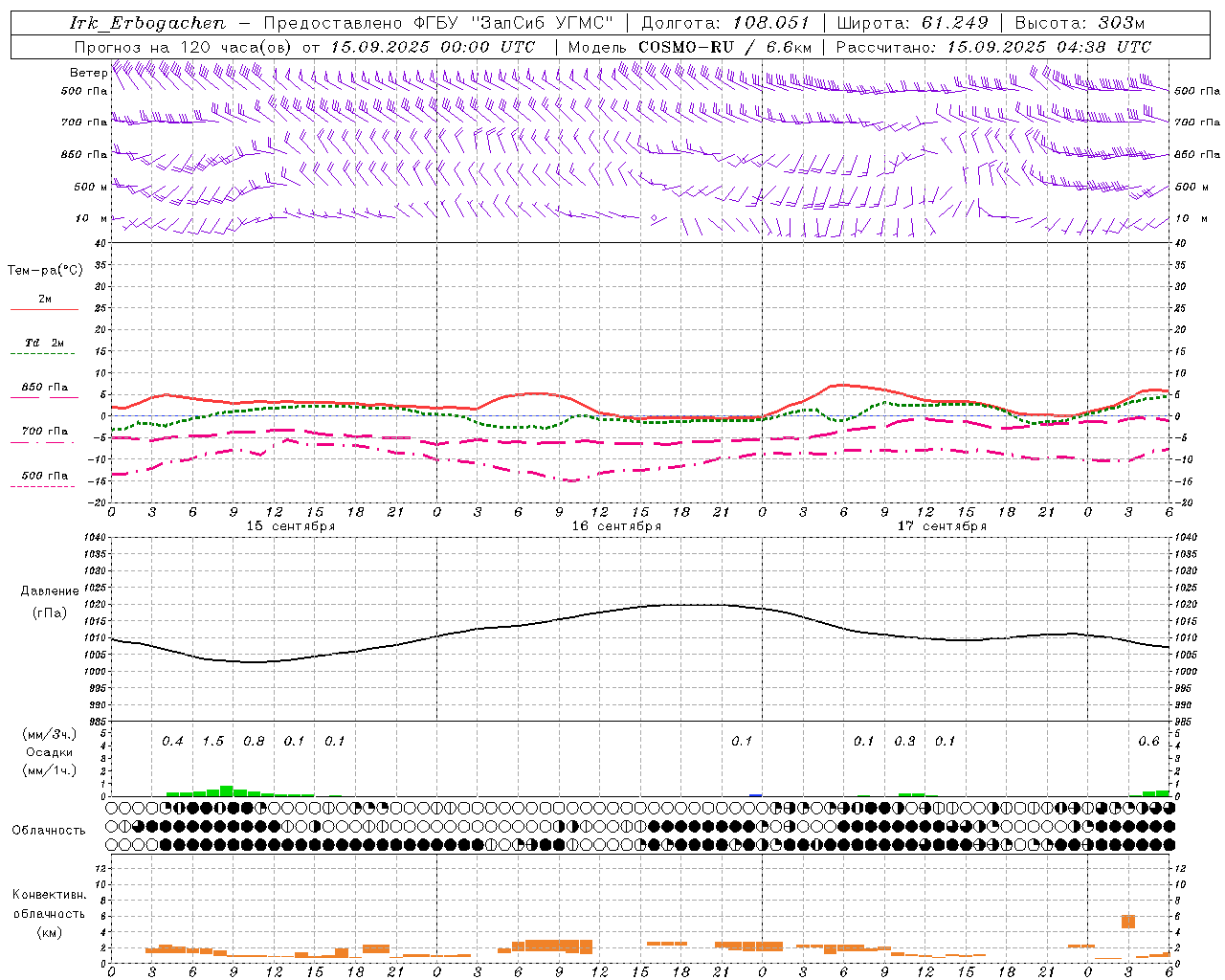This screenshot has height=980, width=1225.
Task: Click the 0.6 precipitation amount value
Action: (x=1148, y=741)
